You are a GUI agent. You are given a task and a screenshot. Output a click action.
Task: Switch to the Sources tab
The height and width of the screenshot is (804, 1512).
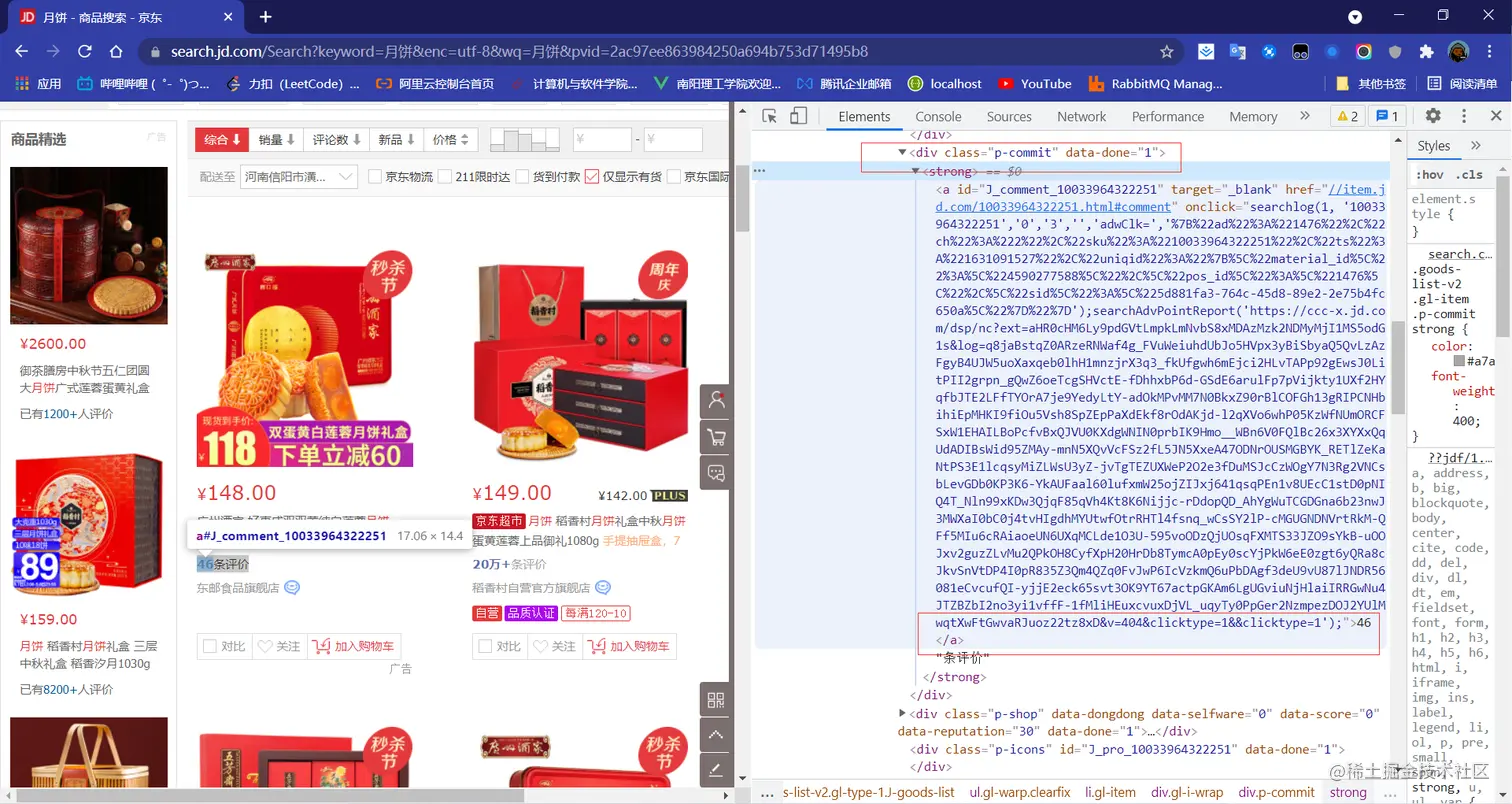pyautogui.click(x=1009, y=116)
